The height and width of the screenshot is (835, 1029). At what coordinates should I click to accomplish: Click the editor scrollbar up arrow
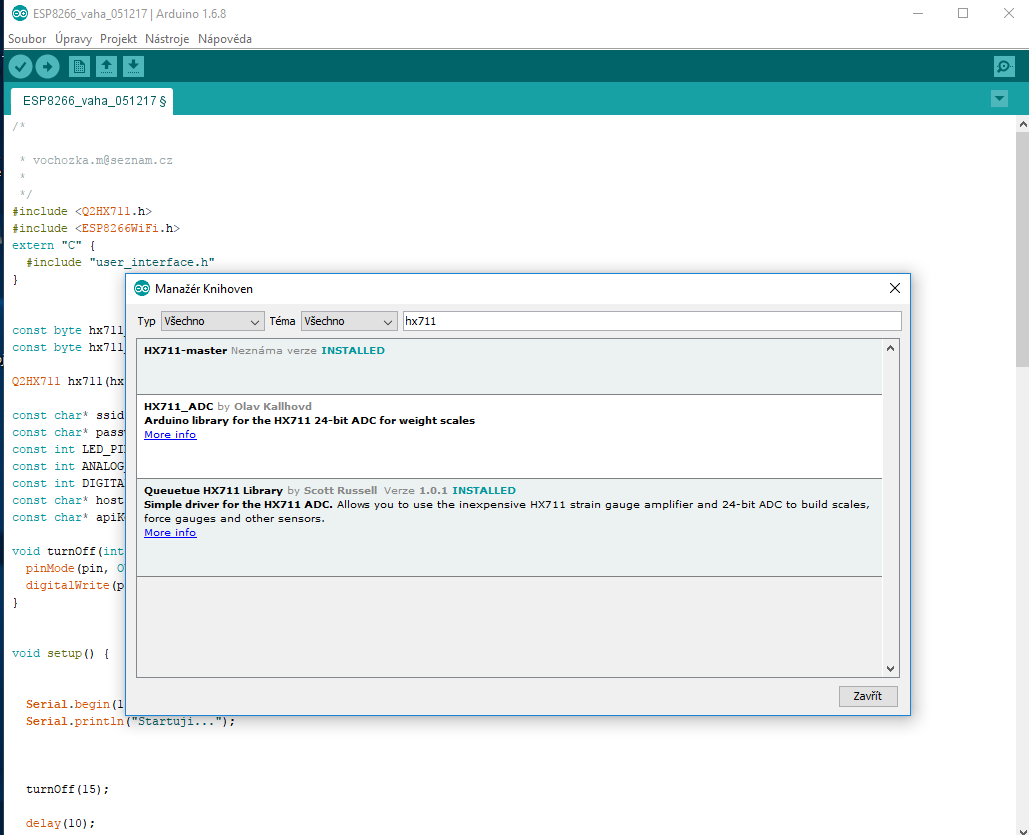point(1022,123)
